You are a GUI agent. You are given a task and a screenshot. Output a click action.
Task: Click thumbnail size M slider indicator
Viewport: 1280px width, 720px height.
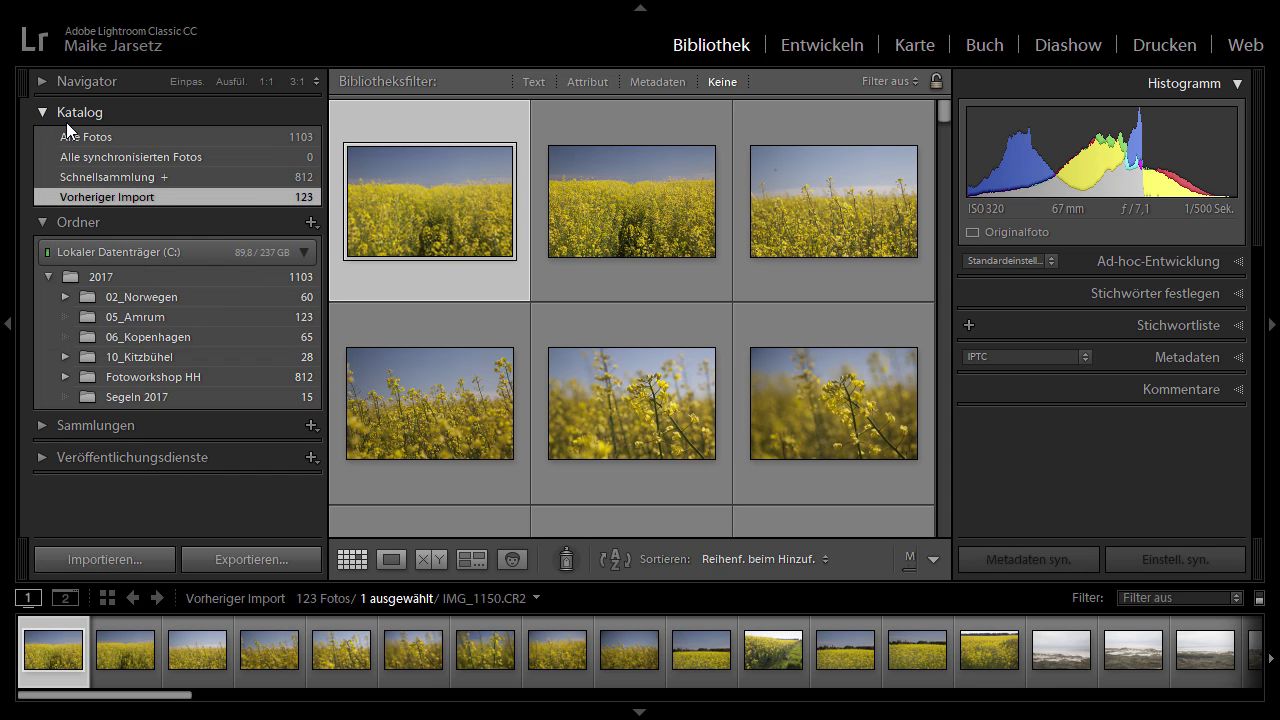(x=910, y=560)
